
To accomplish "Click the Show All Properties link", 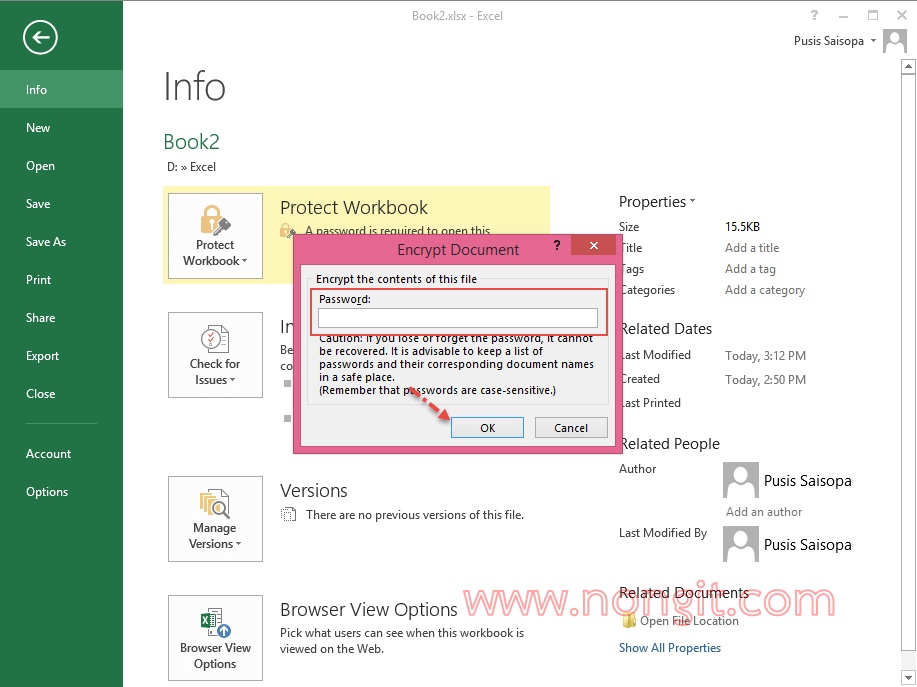I will [669, 648].
